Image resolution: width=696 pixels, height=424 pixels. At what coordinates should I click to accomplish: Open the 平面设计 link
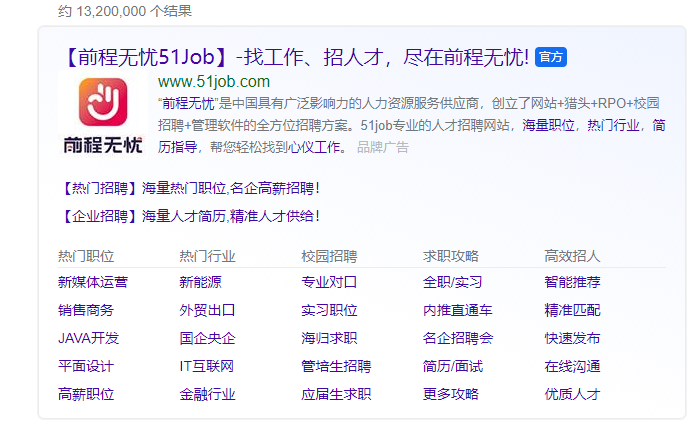(x=86, y=366)
